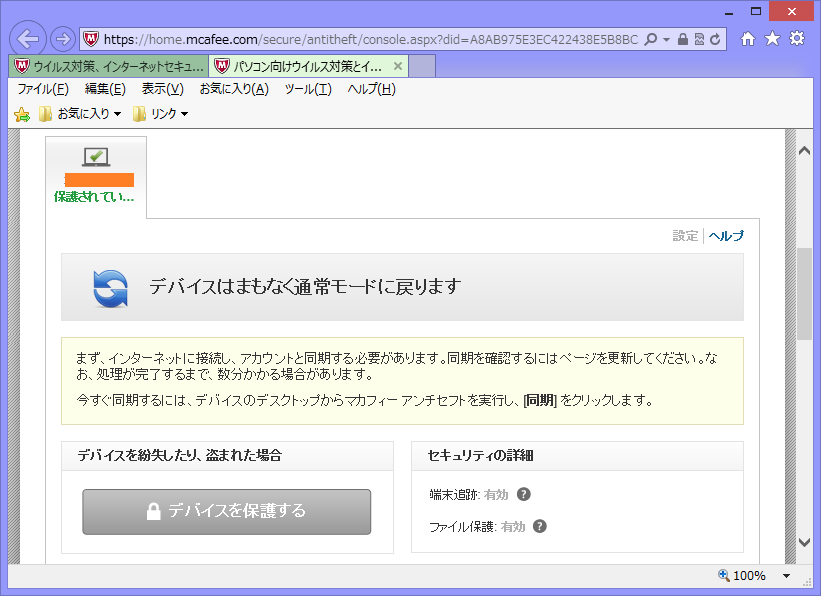This screenshot has height=596, width=821.
Task: Click the add-to-favorites-bar star icon
Action: [22, 114]
